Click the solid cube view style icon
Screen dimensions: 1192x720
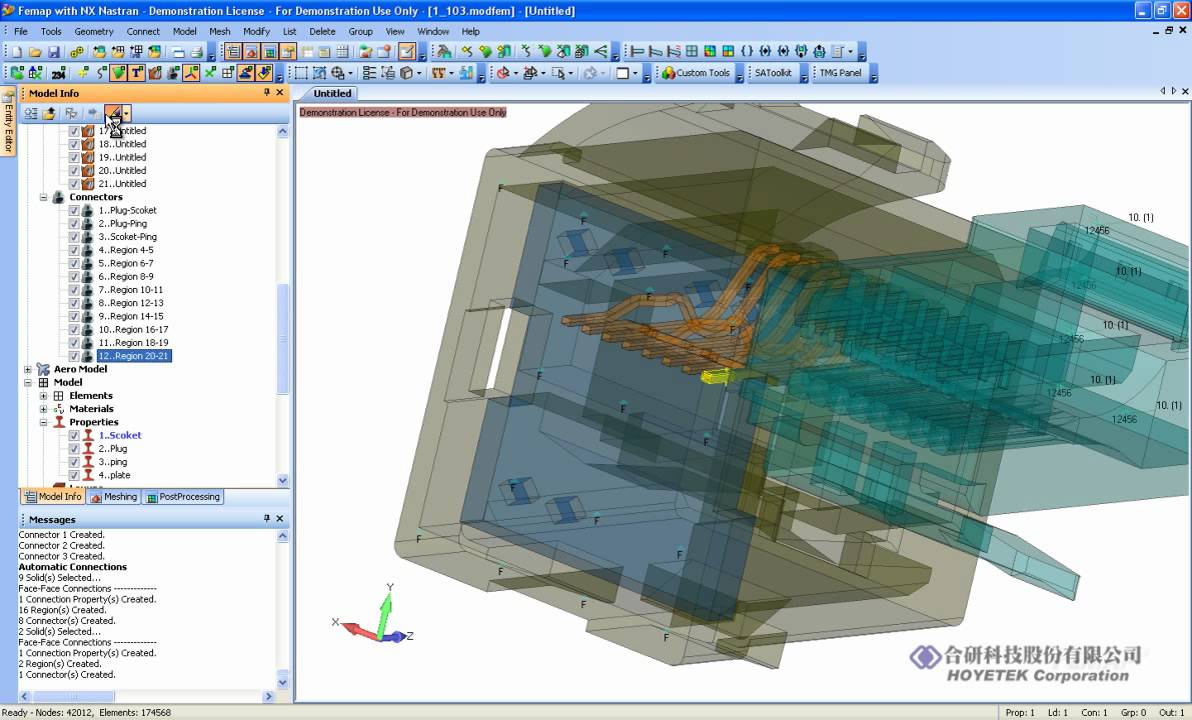point(407,73)
